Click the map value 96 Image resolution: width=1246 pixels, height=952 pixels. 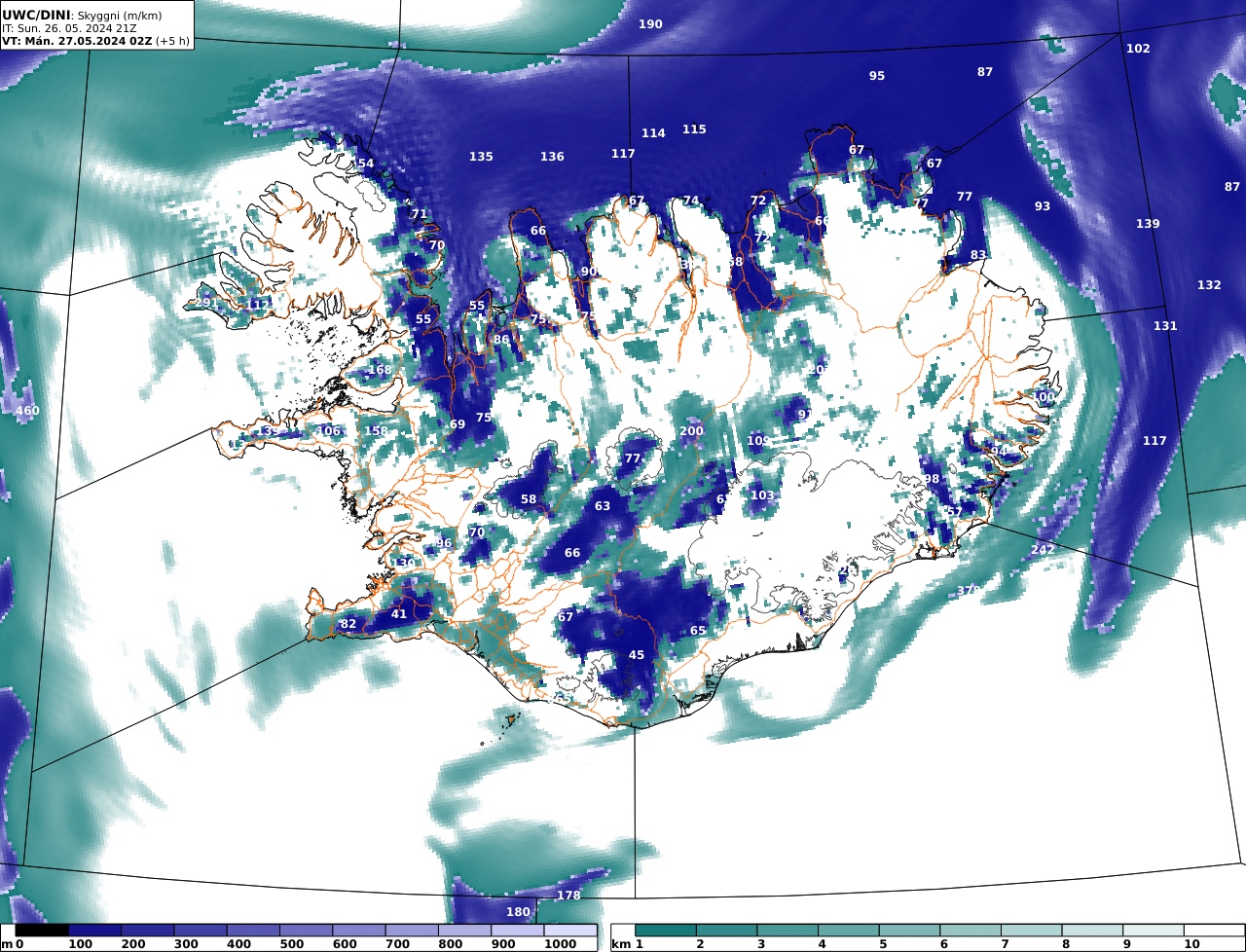(445, 543)
